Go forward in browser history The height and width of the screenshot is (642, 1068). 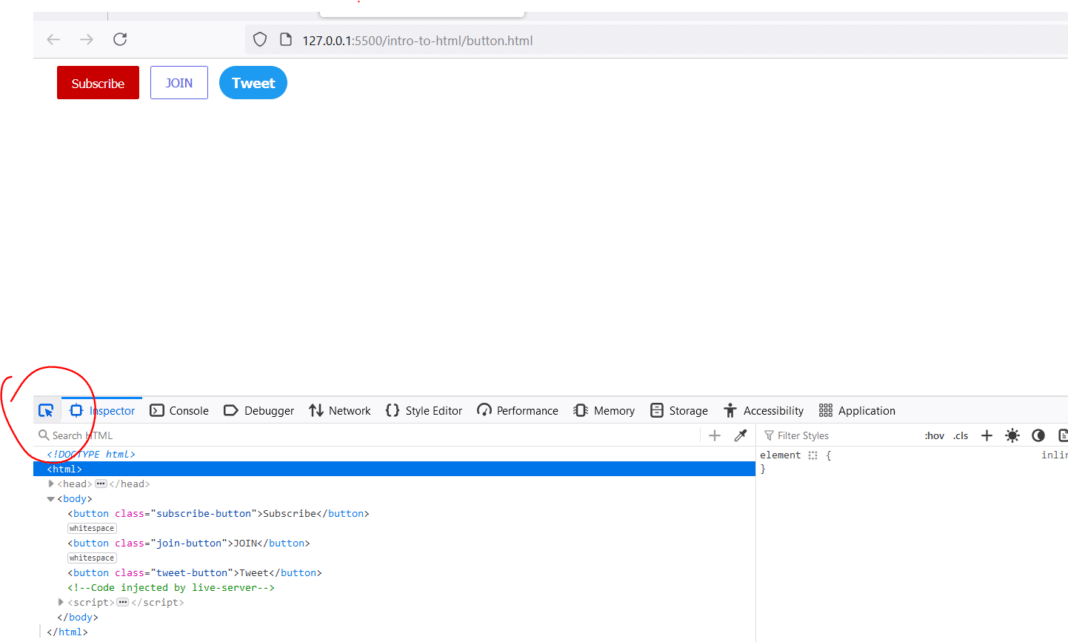[x=87, y=39]
